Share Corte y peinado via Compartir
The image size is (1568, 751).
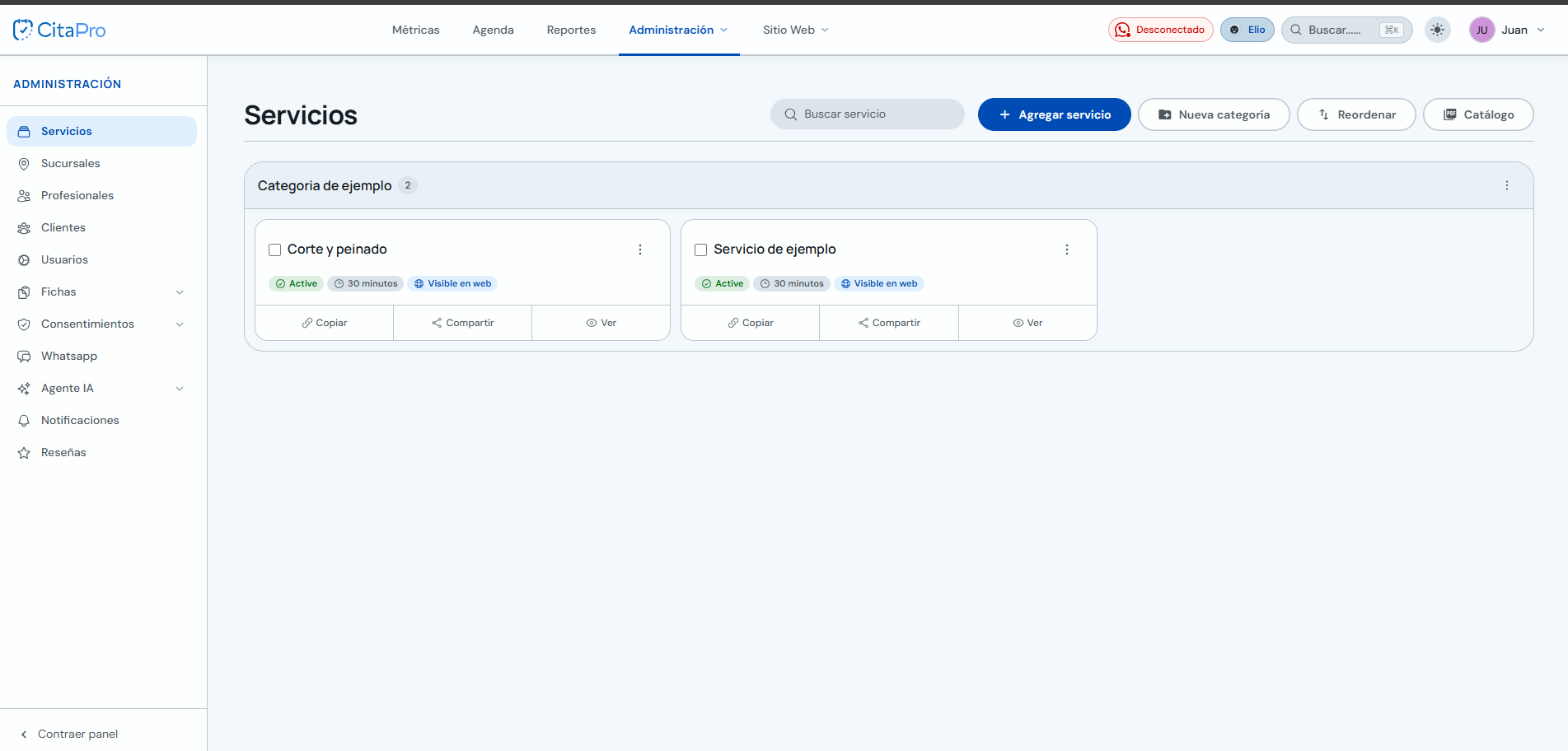pyautogui.click(x=462, y=323)
